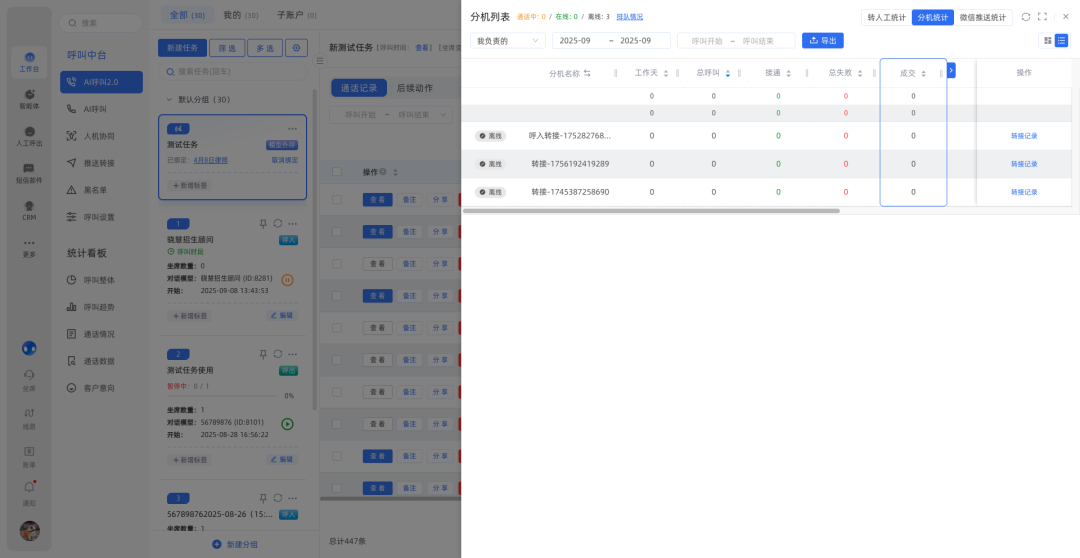Switch to list view layout icon

[1061, 41]
